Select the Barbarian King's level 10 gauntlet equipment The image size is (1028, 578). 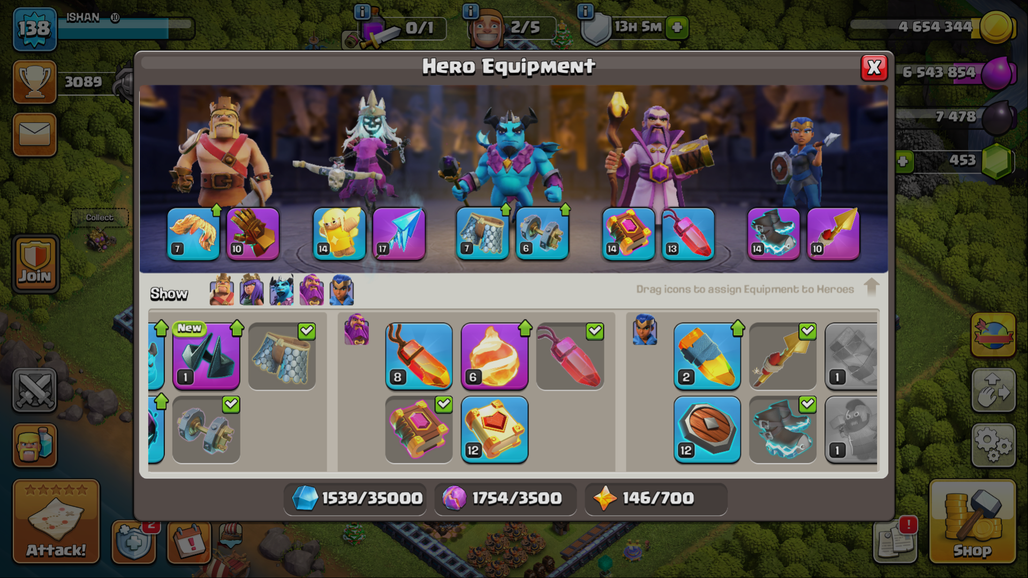tap(253, 234)
